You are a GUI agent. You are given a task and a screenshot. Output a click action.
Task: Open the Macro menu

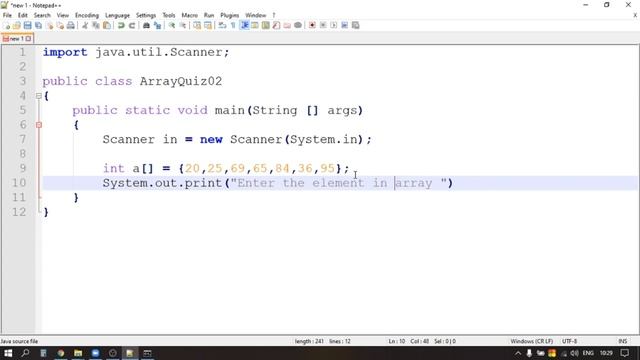[189, 15]
